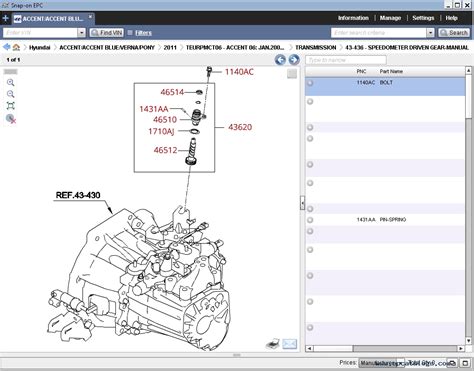Click the Type to narrow field

click(x=346, y=60)
